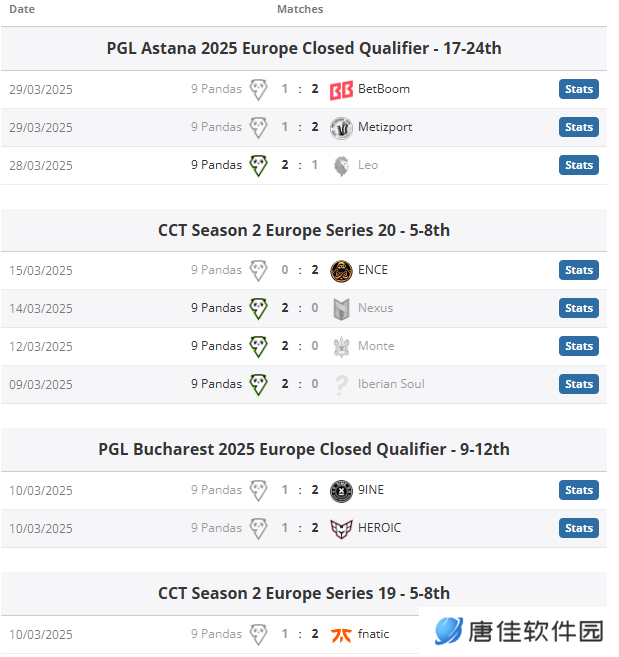This screenshot has width=619, height=657.
Task: Click the Nexus team logo
Action: point(341,309)
